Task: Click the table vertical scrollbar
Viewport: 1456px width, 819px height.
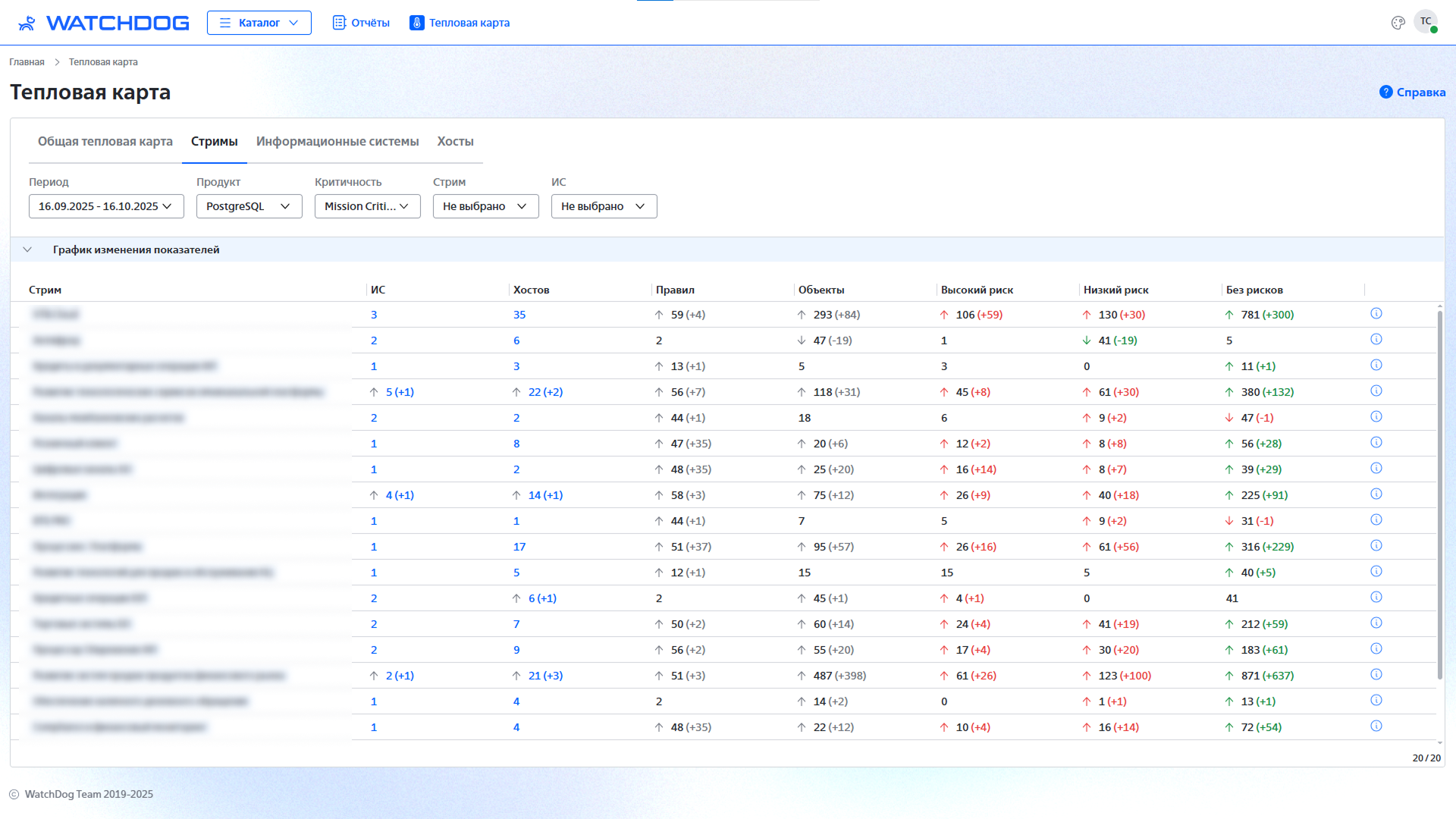Action: pos(1439,493)
